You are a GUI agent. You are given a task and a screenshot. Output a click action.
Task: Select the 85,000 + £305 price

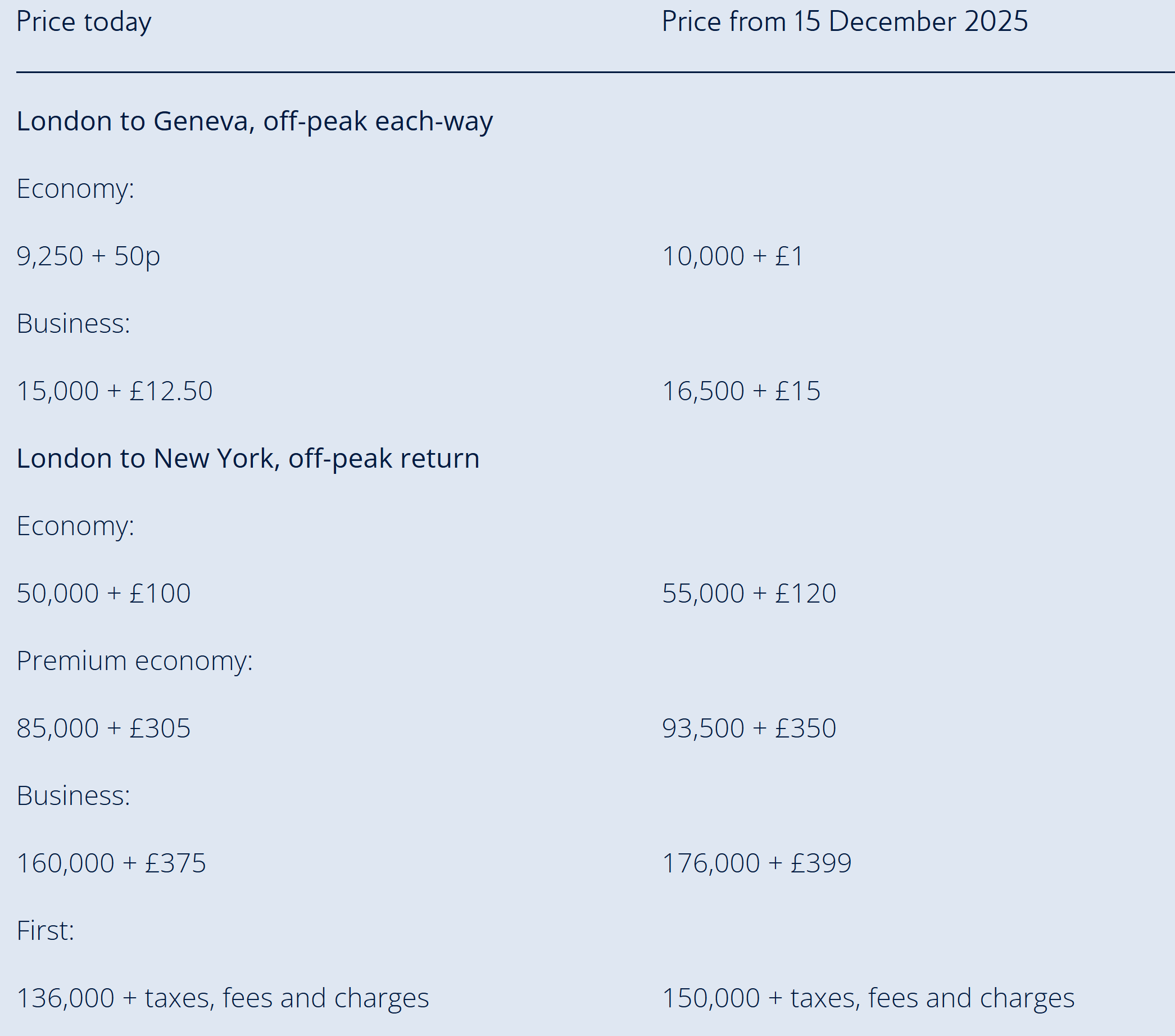pyautogui.click(x=103, y=729)
